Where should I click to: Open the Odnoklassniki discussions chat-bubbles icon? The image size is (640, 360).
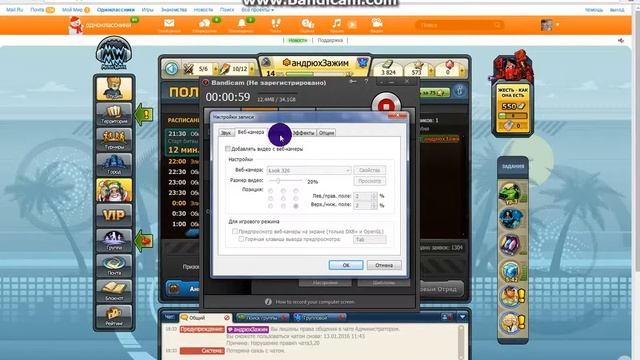204,25
